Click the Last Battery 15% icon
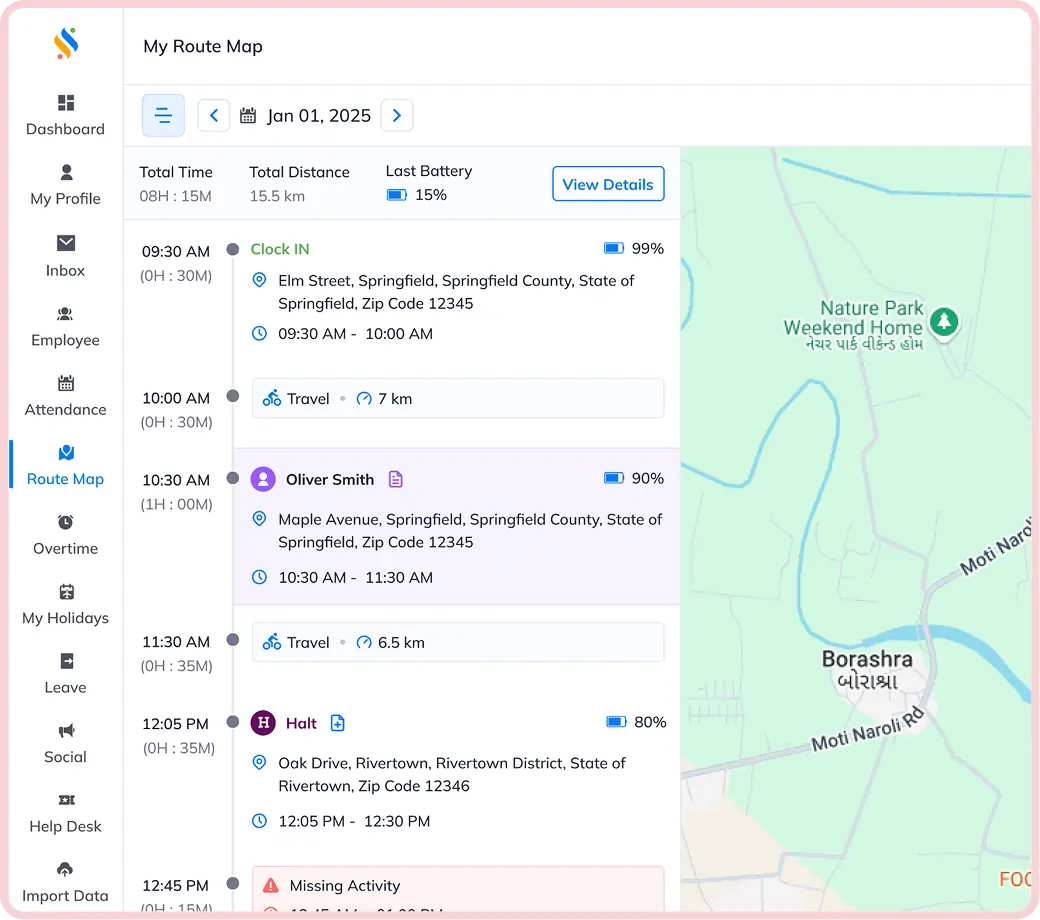Viewport: 1040px width, 920px height. (x=397, y=195)
